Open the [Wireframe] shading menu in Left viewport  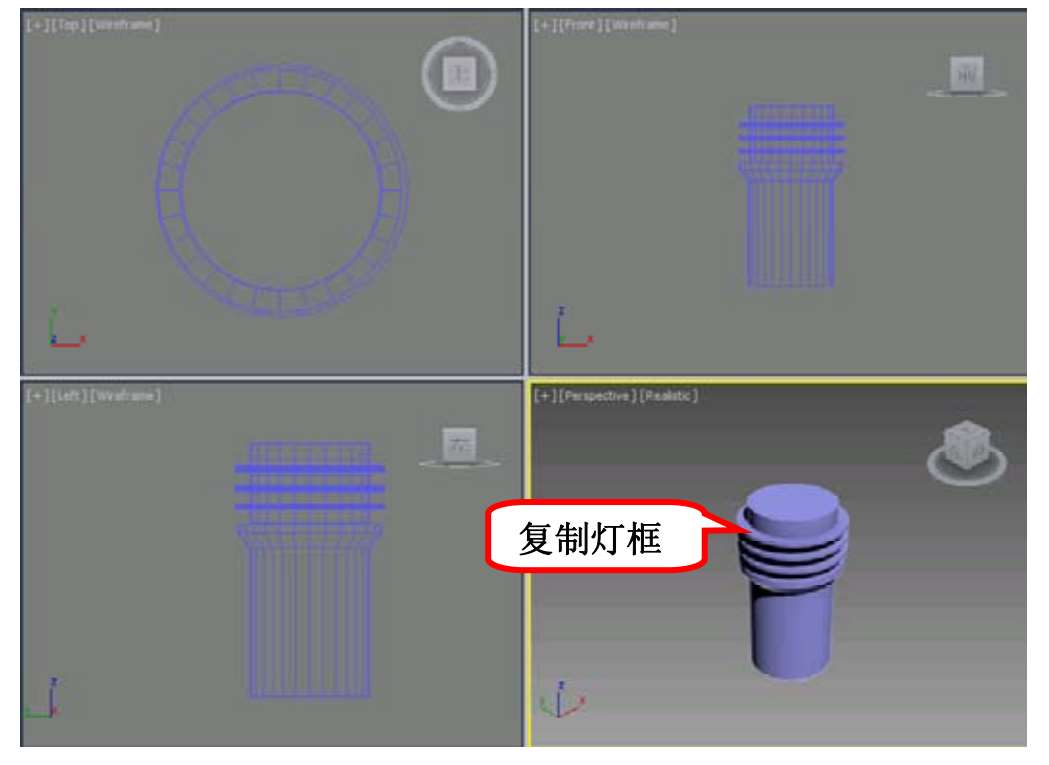pyautogui.click(x=125, y=396)
